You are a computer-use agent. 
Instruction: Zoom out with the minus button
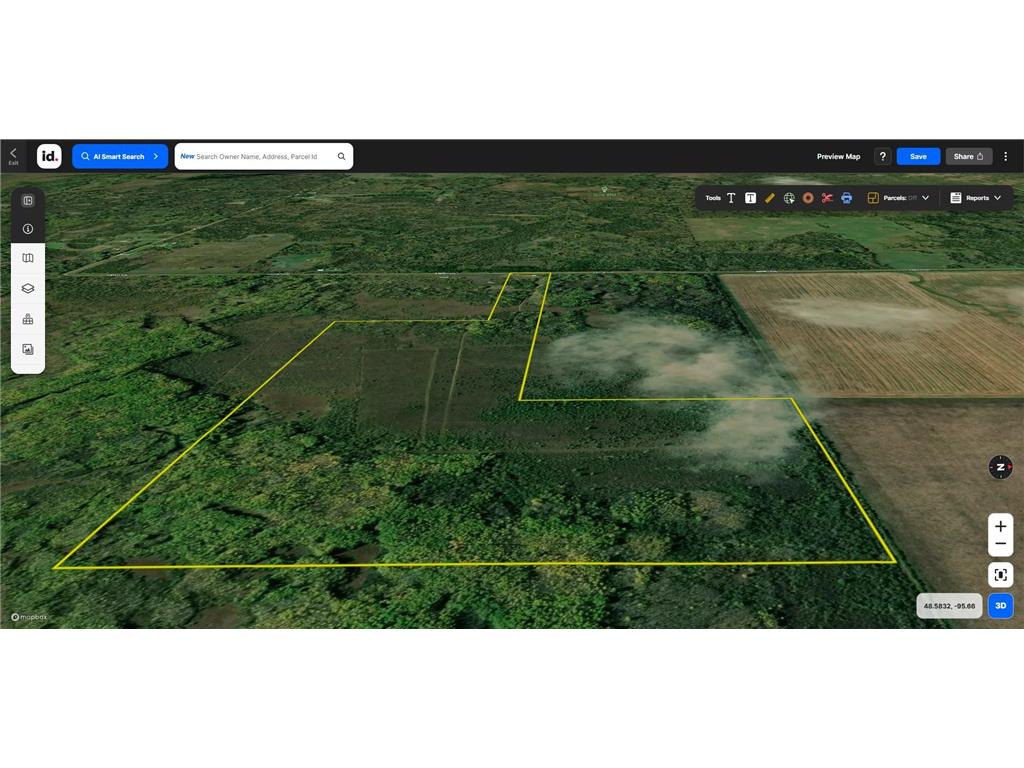1000,544
